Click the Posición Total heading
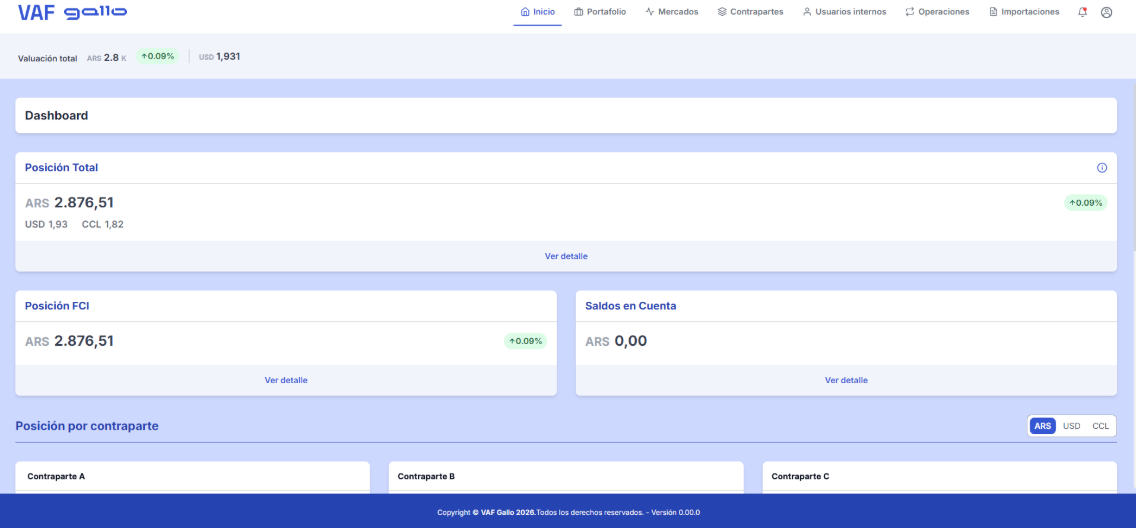 pos(62,167)
